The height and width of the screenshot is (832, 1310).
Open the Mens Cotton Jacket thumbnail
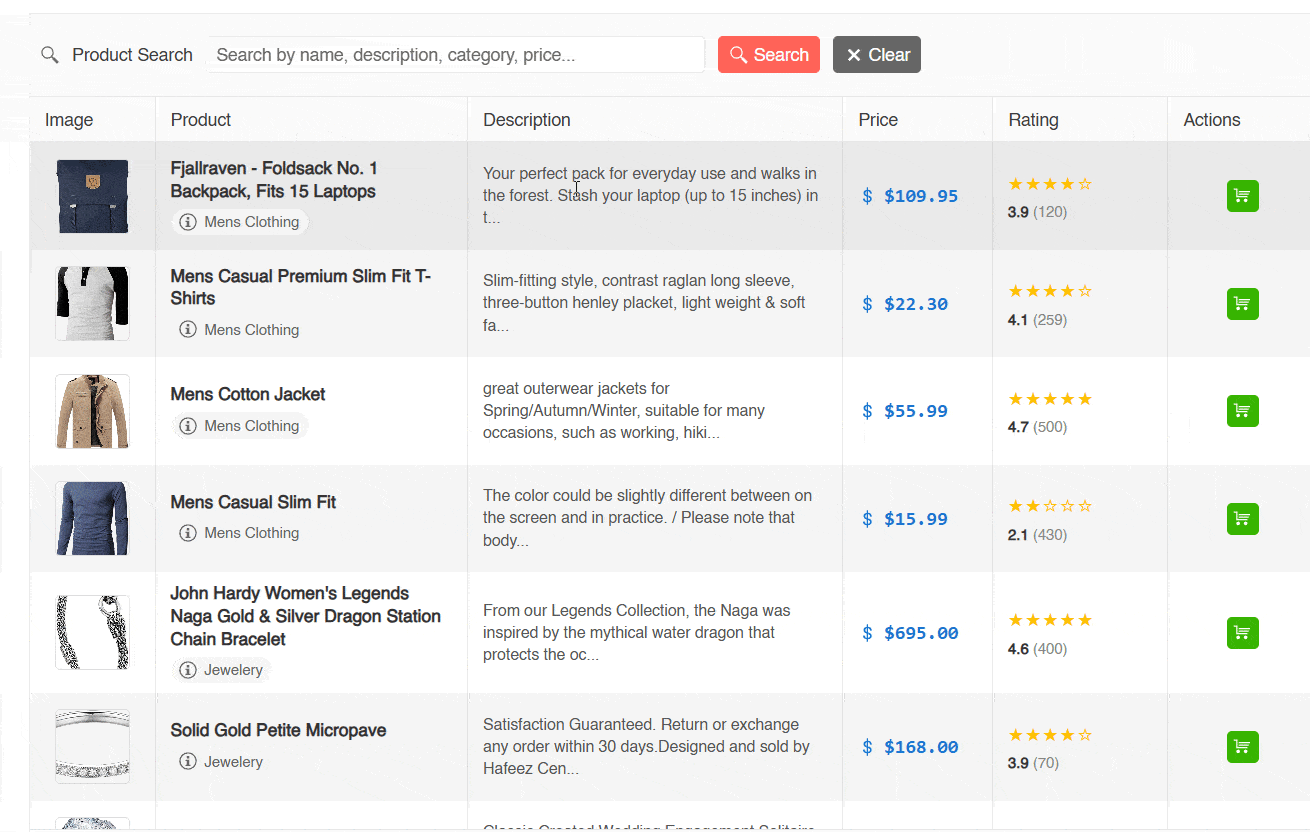tap(92, 411)
